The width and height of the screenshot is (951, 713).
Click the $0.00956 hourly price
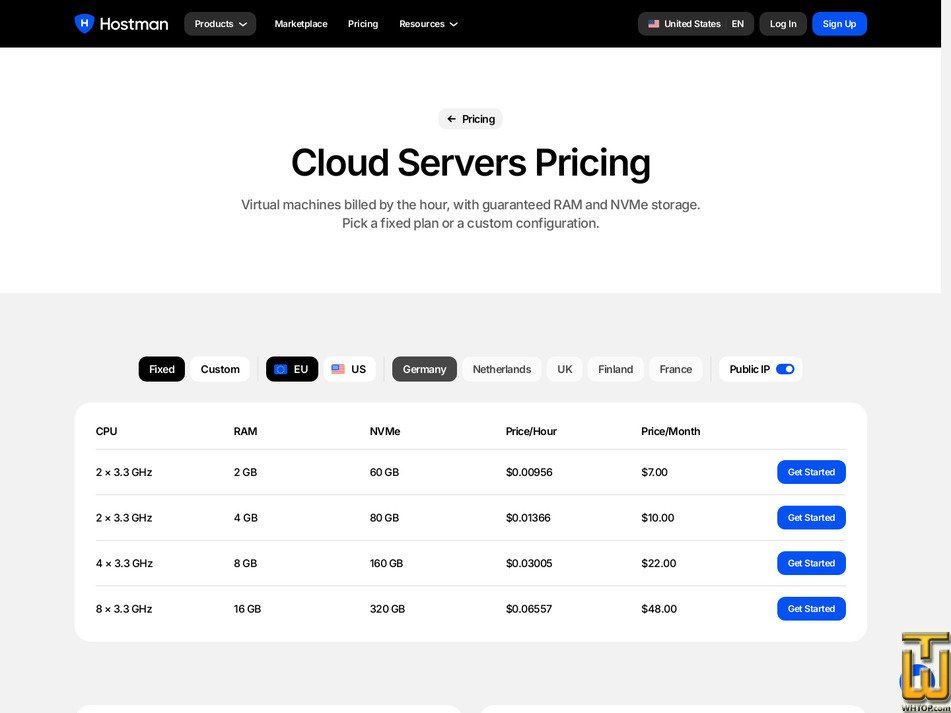(x=529, y=472)
